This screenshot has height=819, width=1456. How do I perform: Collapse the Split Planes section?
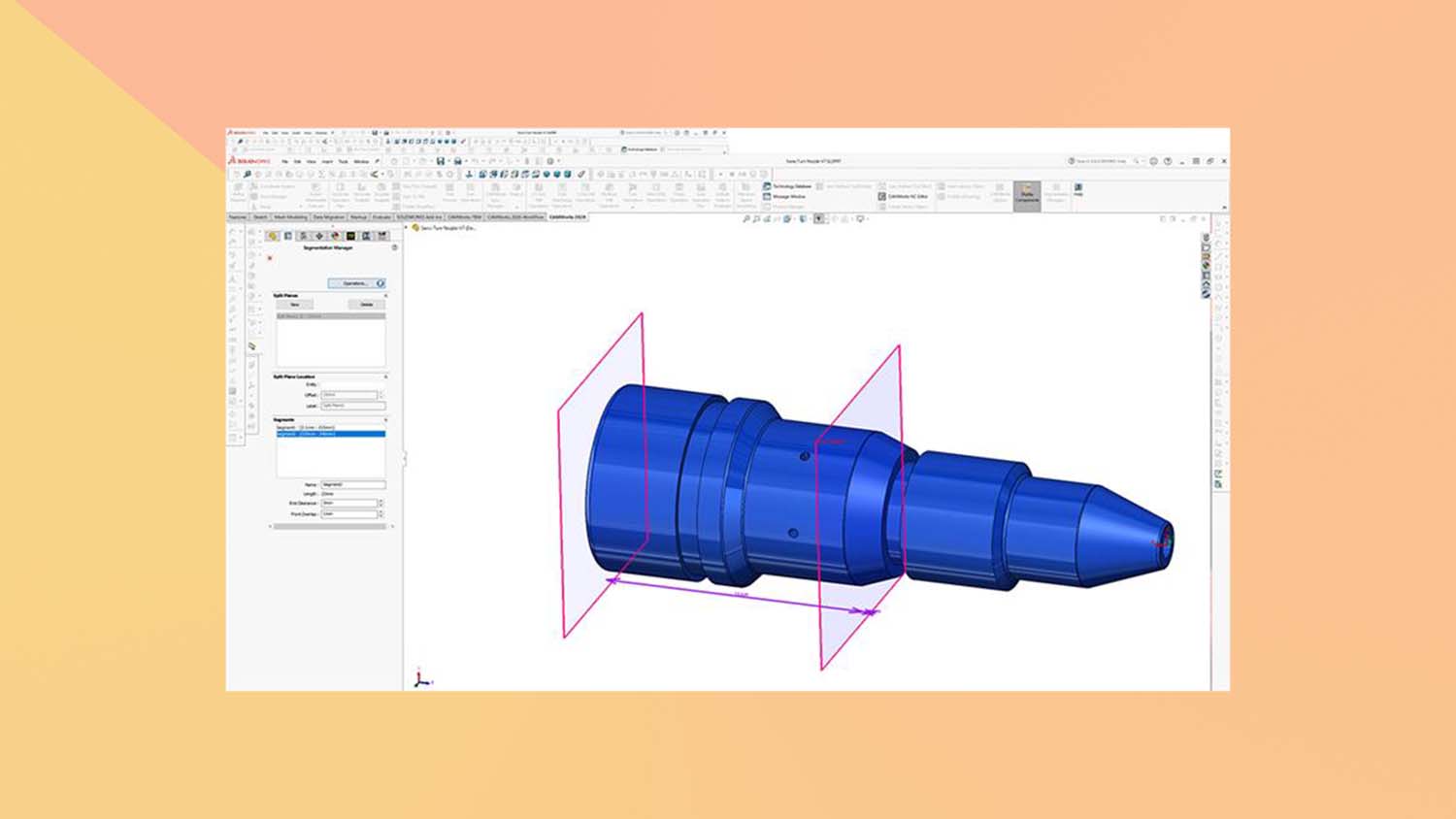[386, 296]
